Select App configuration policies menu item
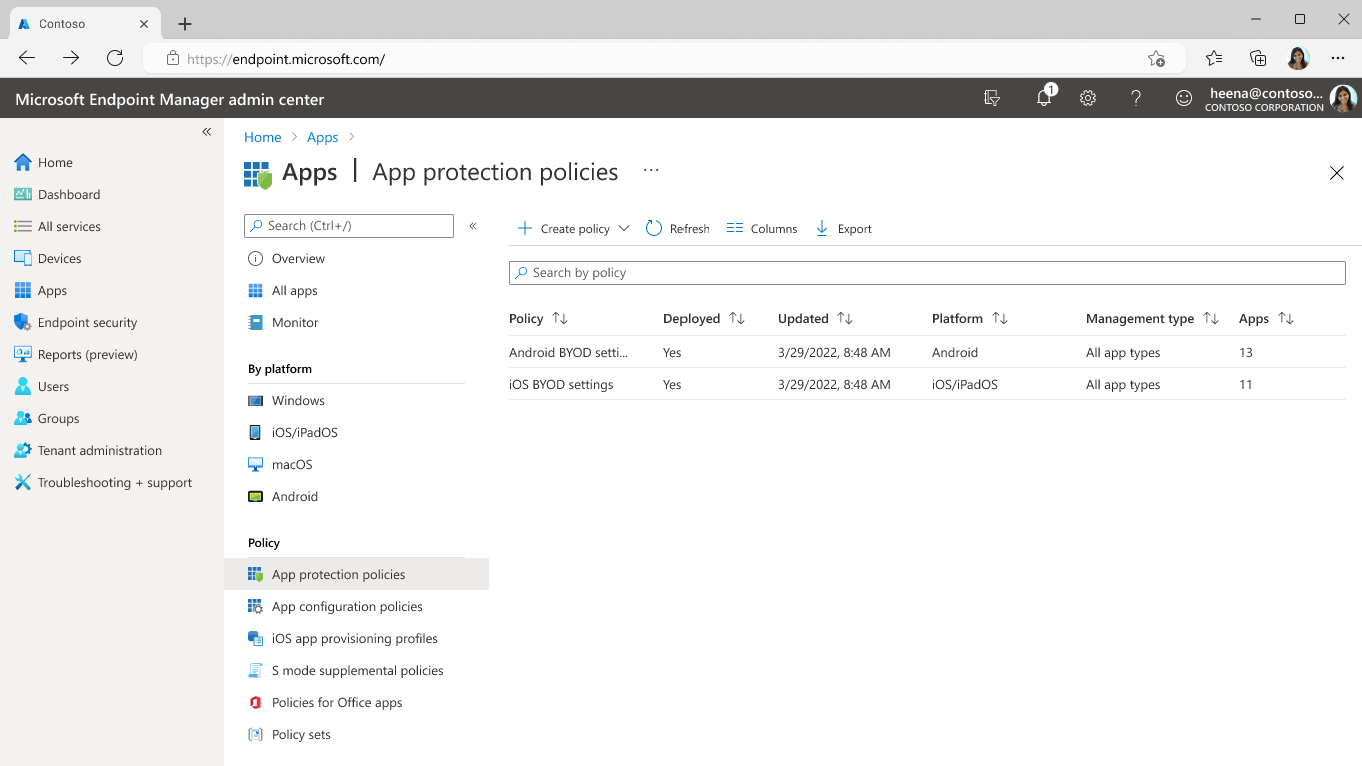The image size is (1362, 766). (x=347, y=607)
